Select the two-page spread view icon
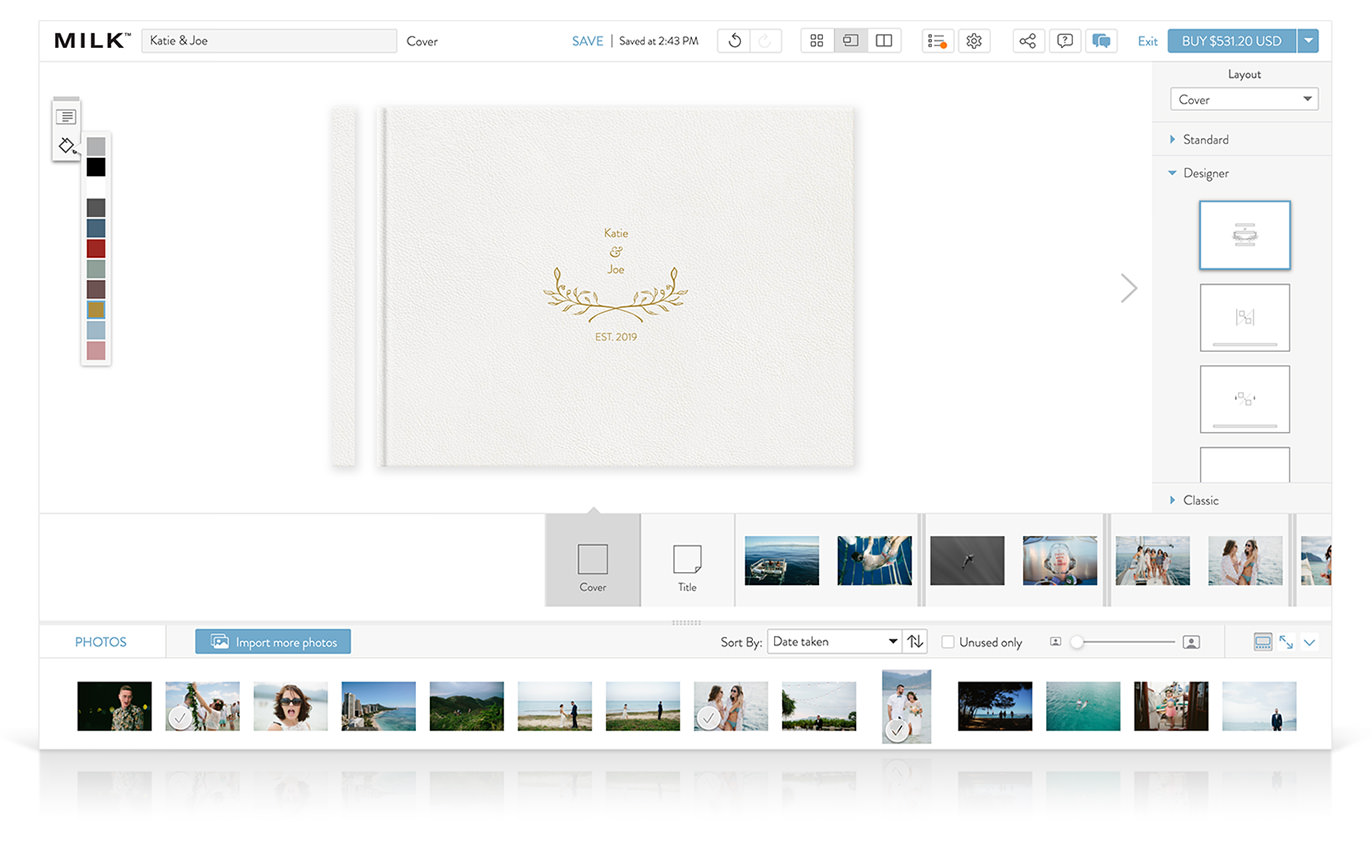 (884, 41)
